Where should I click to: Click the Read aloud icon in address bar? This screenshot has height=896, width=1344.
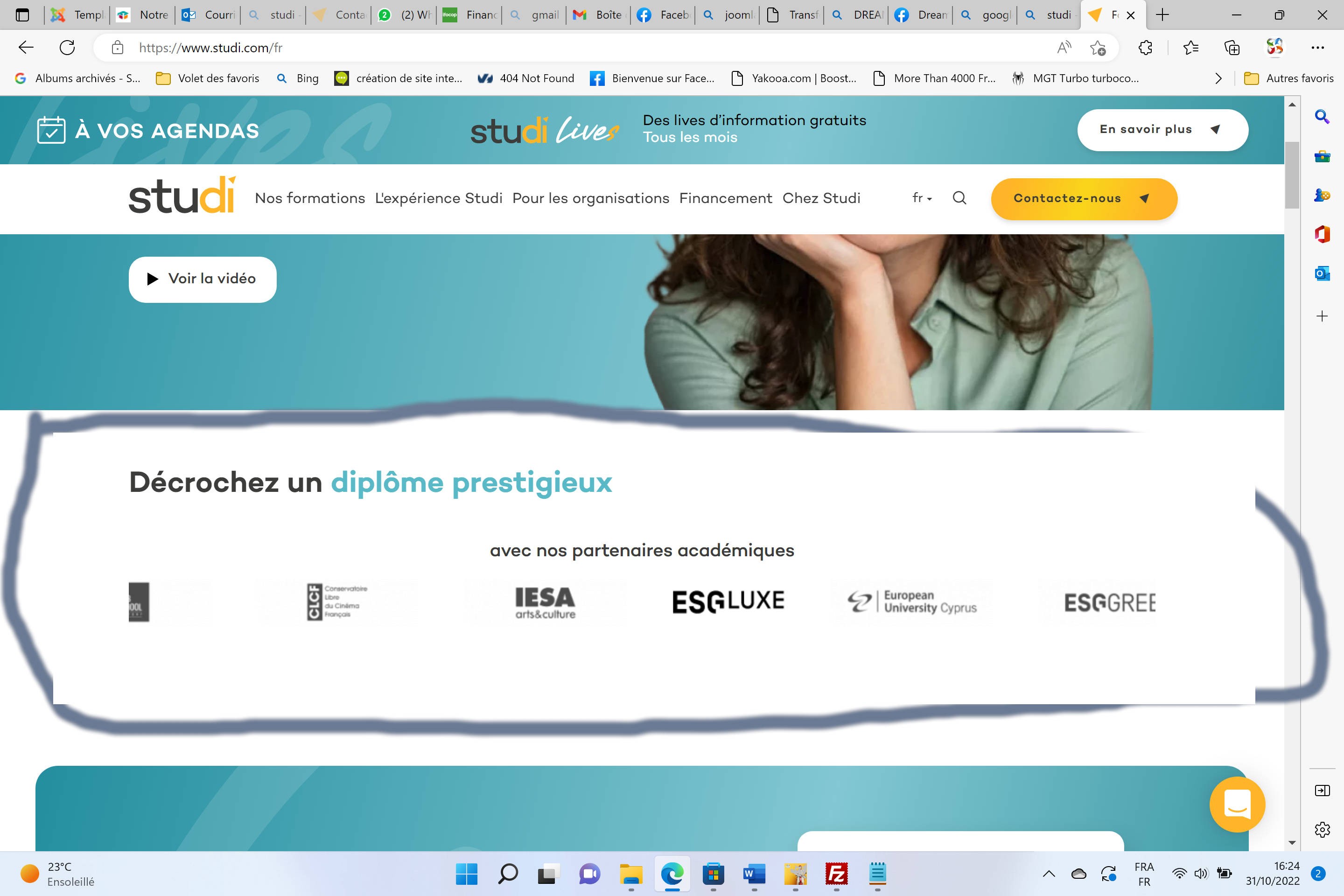[x=1064, y=48]
